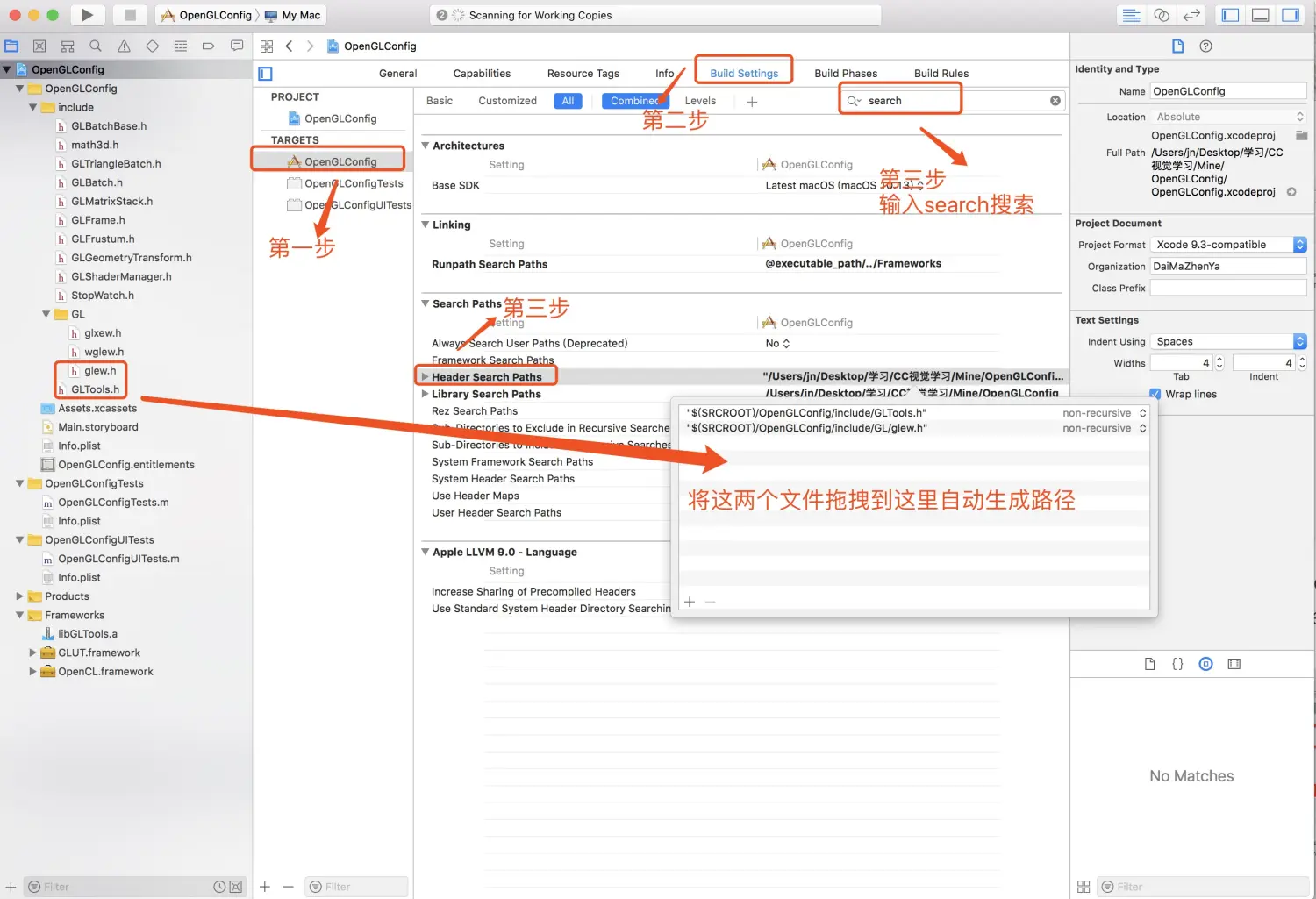This screenshot has width=1316, height=899.
Task: Add a new build setting with plus
Action: pyautogui.click(x=752, y=102)
